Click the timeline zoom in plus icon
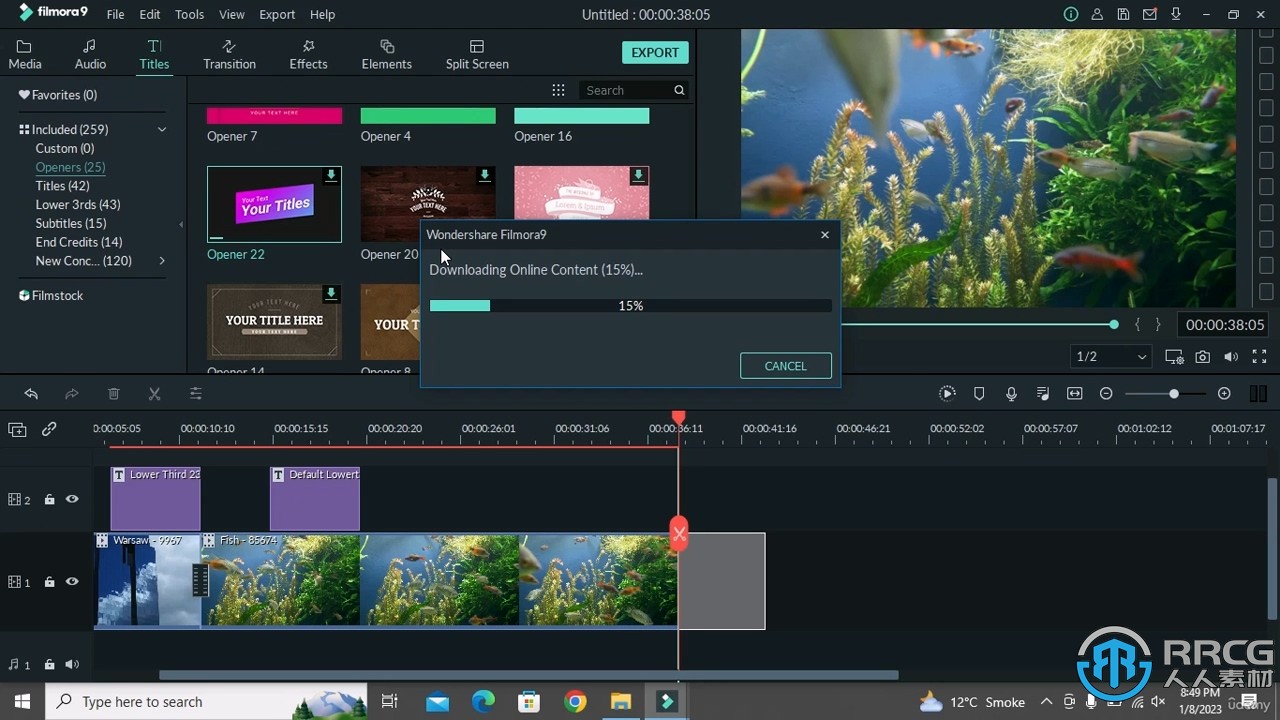 [x=1224, y=394]
